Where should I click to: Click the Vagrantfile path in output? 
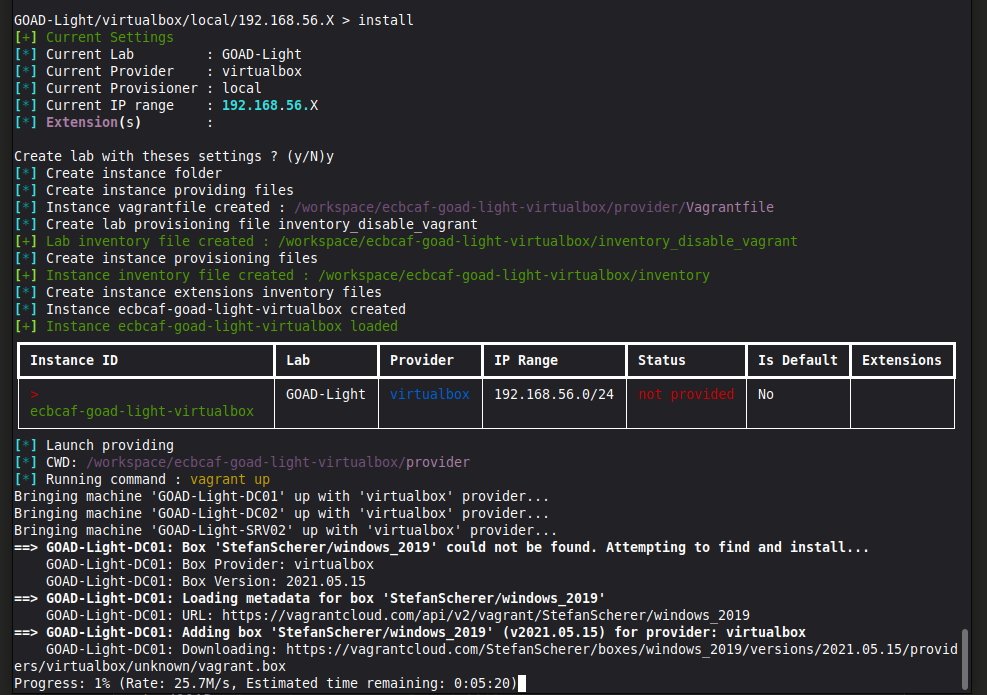click(534, 207)
